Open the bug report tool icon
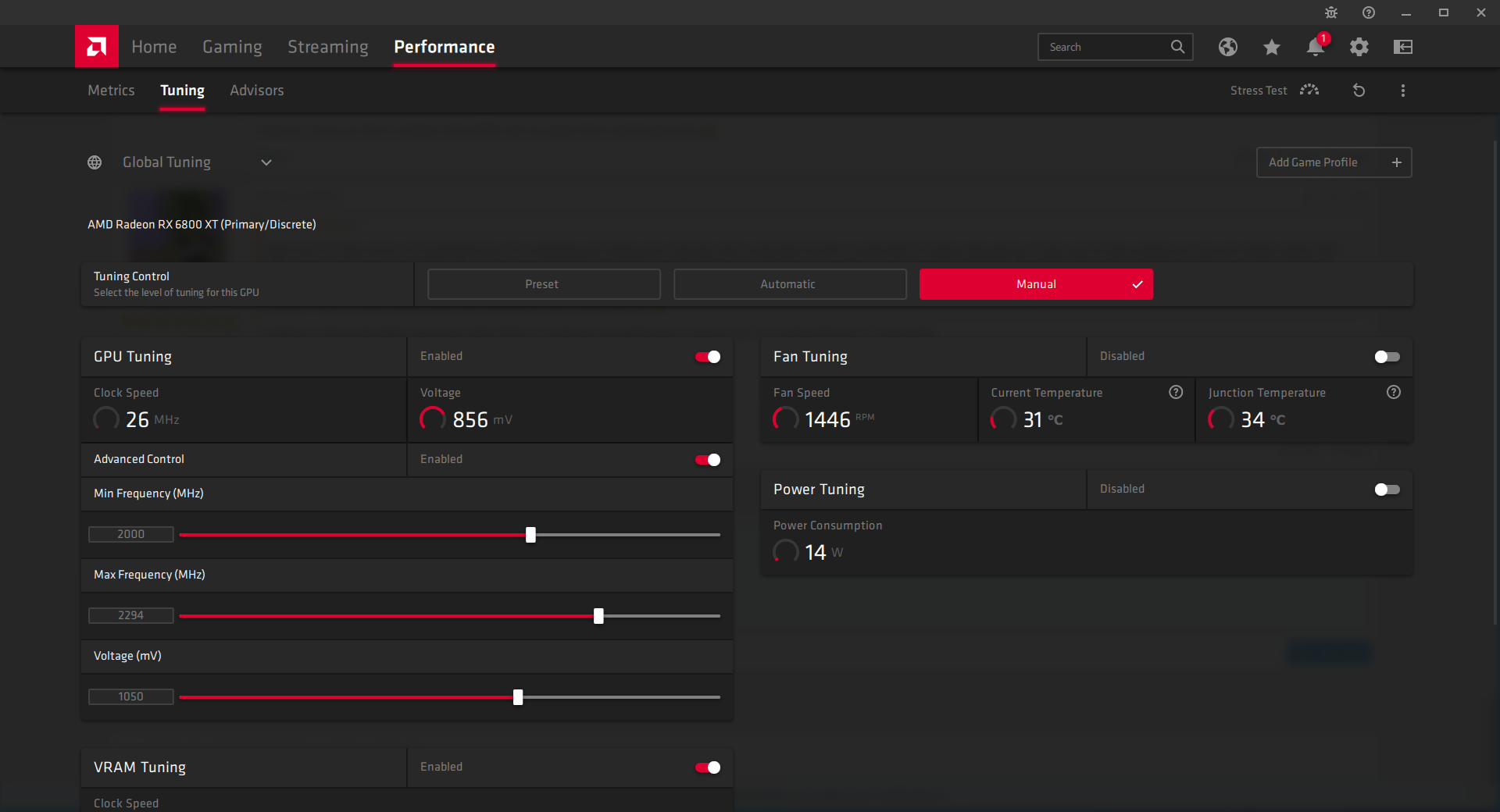Viewport: 1500px width, 812px height. [x=1331, y=12]
